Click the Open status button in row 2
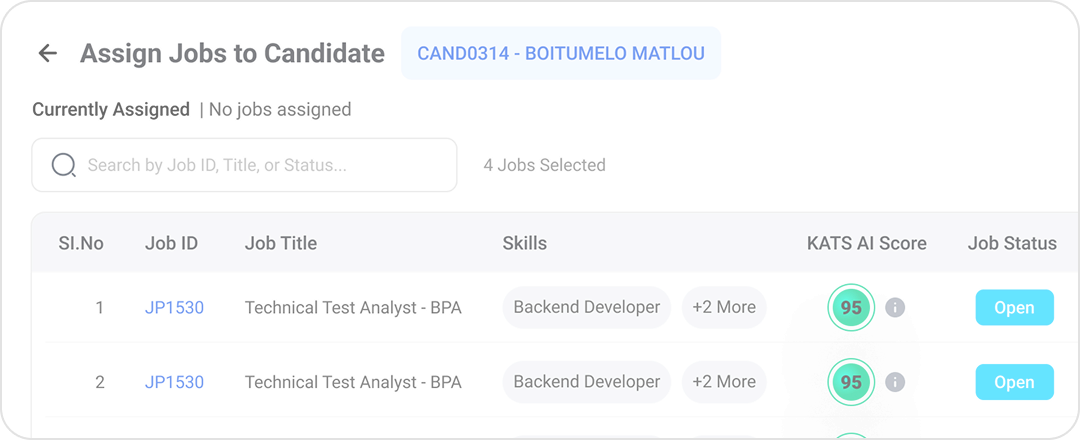 click(x=1014, y=382)
